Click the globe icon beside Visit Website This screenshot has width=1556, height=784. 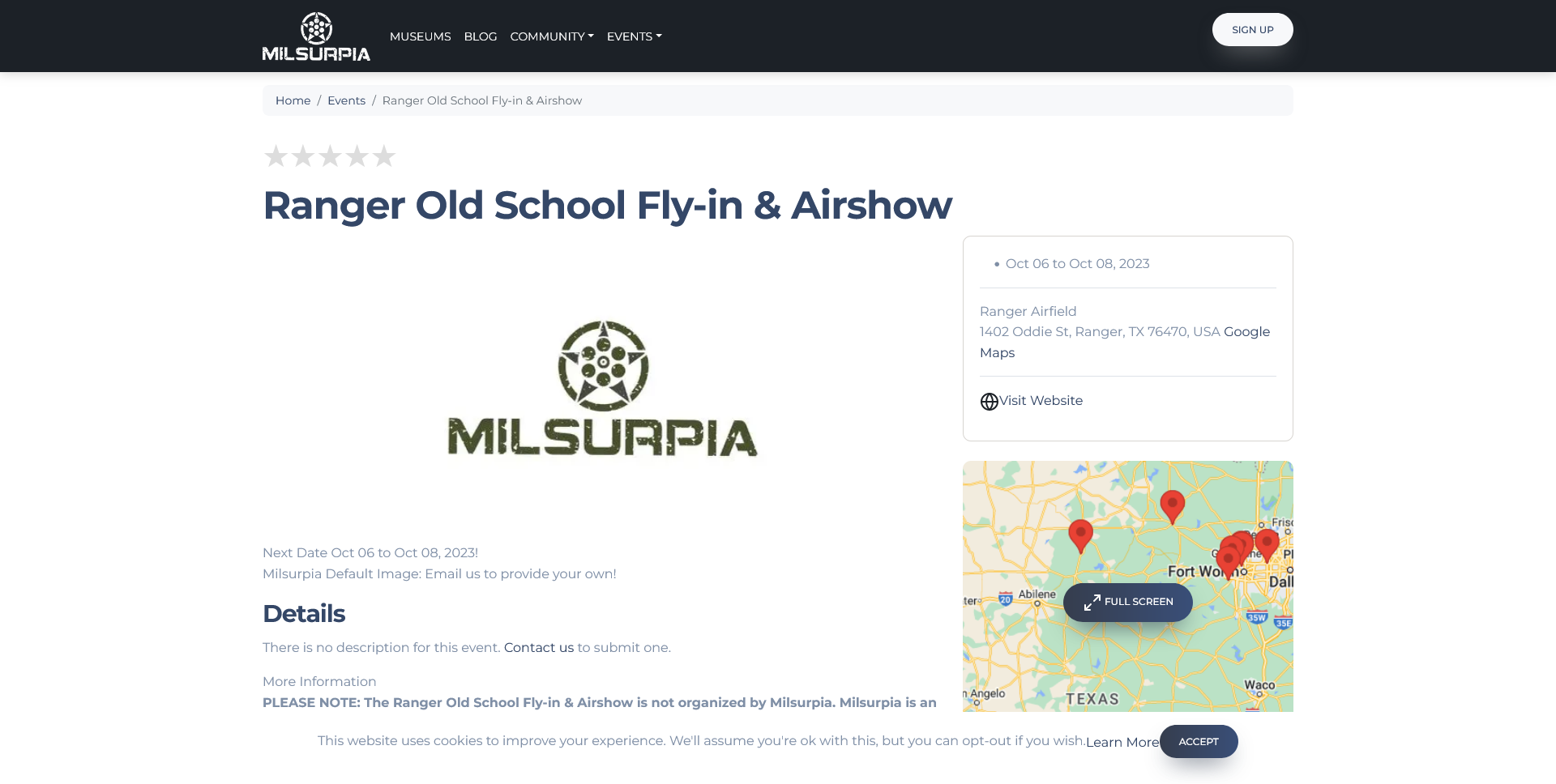(x=989, y=402)
